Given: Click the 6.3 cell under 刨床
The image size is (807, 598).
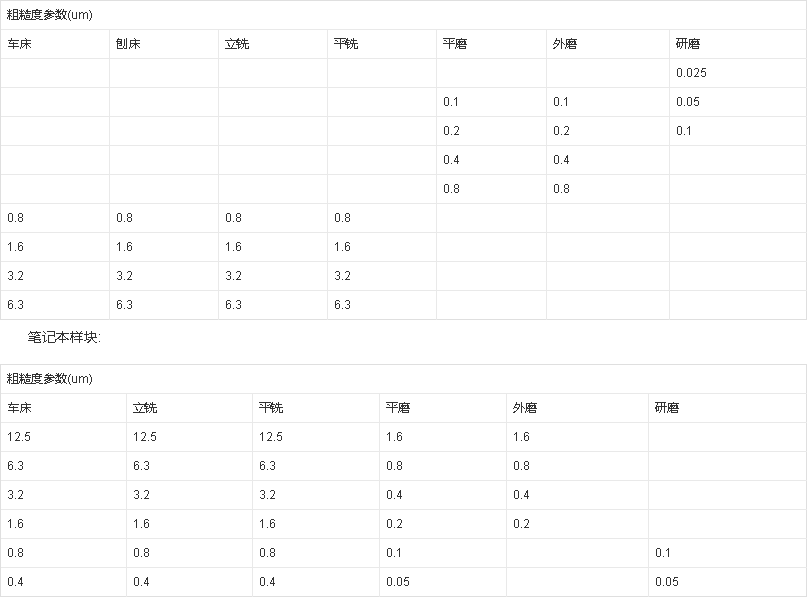Looking at the screenshot, I should click(124, 305).
